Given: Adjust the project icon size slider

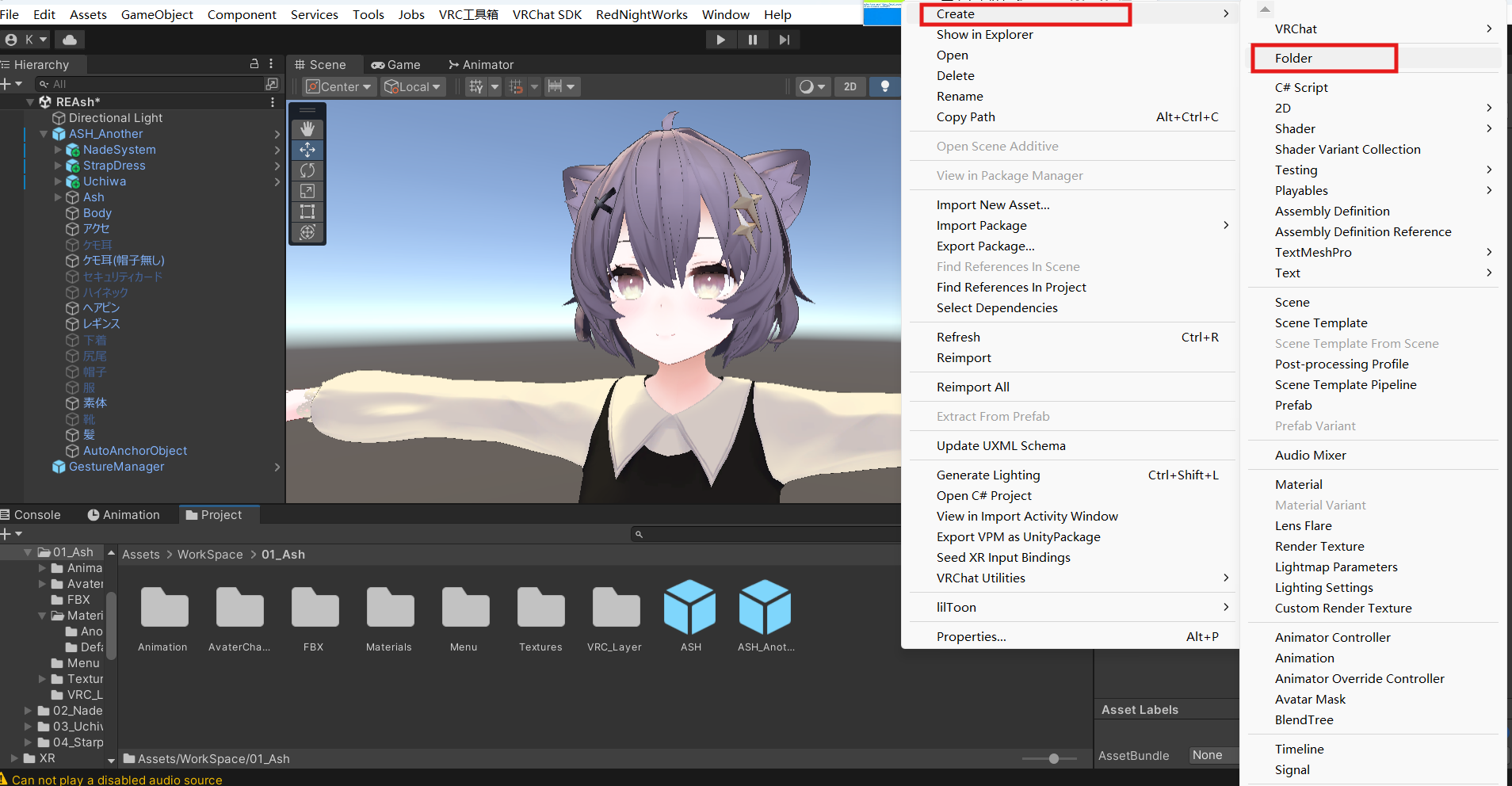Looking at the screenshot, I should pos(1053,758).
